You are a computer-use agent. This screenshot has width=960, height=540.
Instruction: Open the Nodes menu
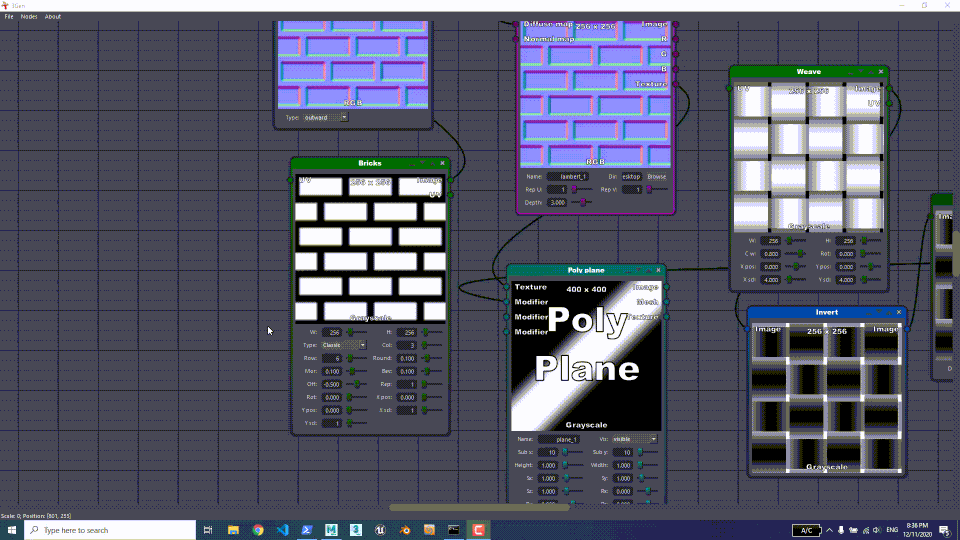[x=29, y=17]
